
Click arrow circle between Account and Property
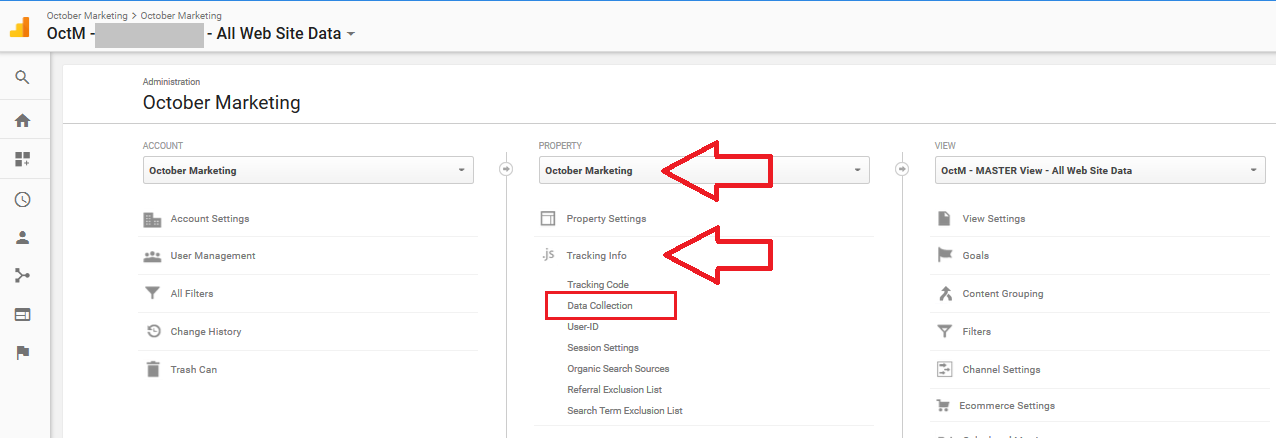point(506,169)
